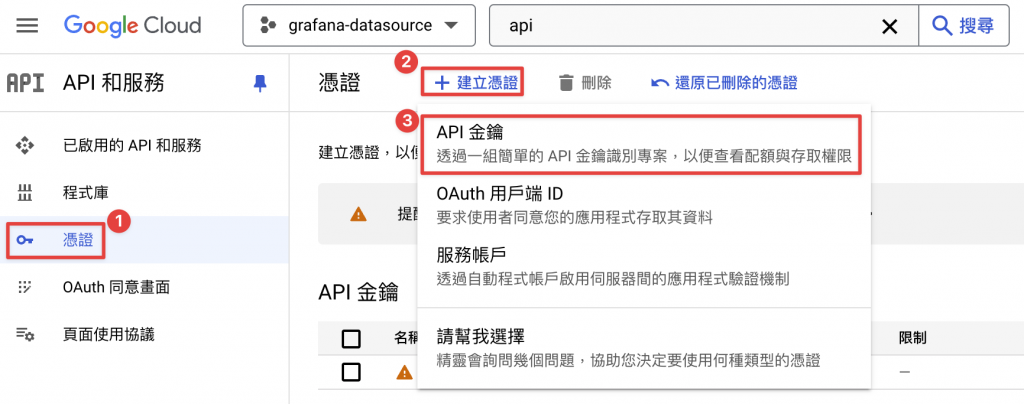Click 還原已刪除的憑證

pos(724,83)
